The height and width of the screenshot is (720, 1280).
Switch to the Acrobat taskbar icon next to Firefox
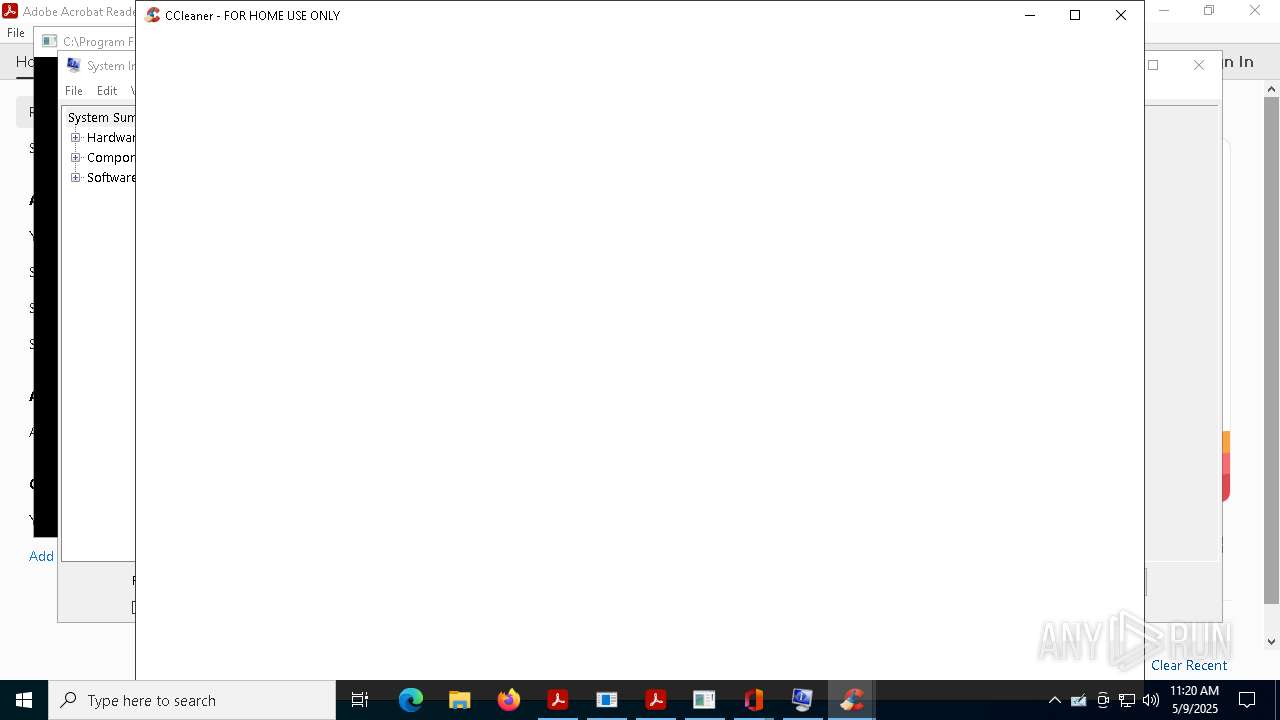(x=558, y=700)
